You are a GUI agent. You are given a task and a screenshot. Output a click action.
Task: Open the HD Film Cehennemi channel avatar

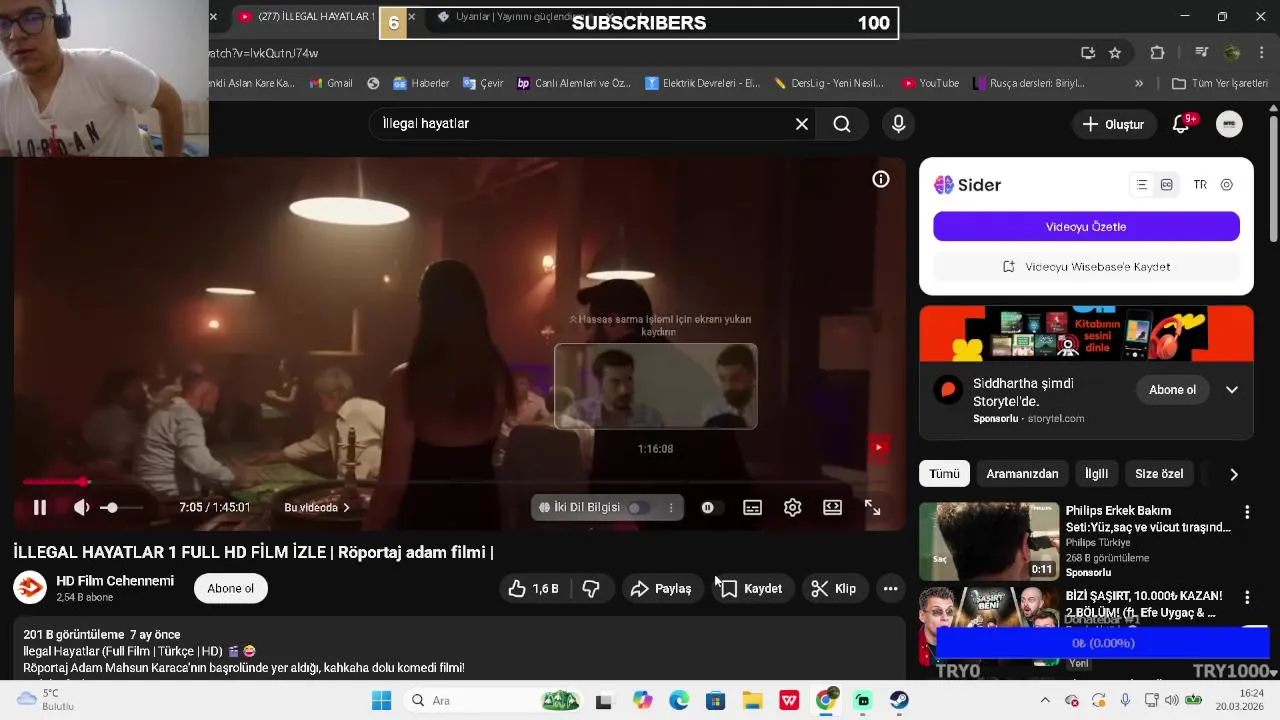[x=30, y=588]
